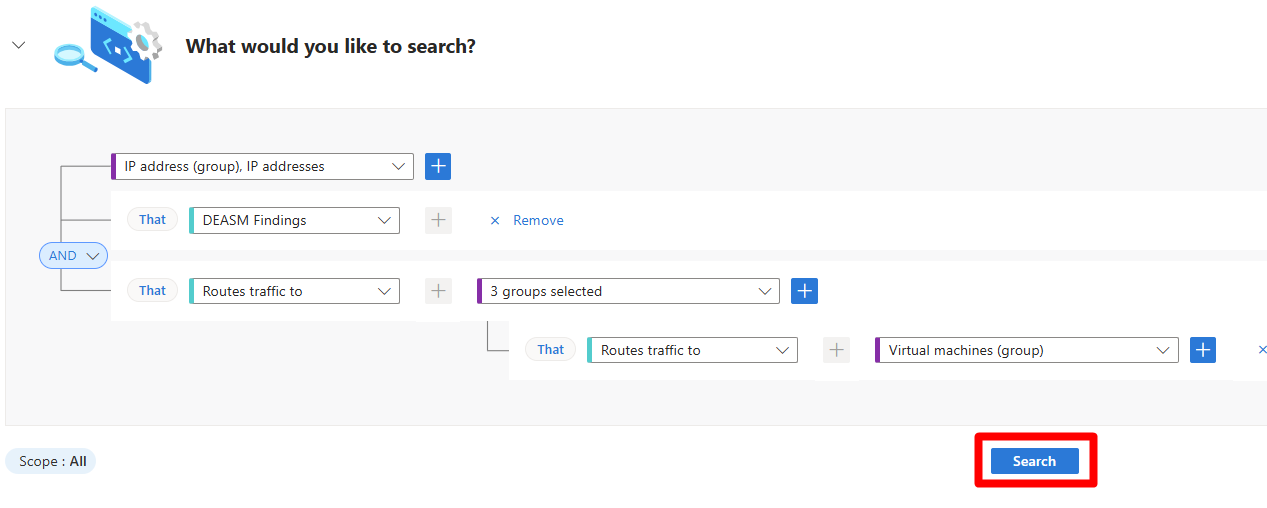This screenshot has width=1267, height=508.
Task: Open the DEASM Findings dropdown
Action: point(294,220)
